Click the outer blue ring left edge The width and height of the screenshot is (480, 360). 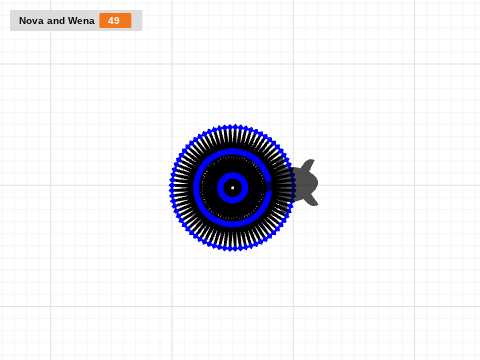point(172,188)
